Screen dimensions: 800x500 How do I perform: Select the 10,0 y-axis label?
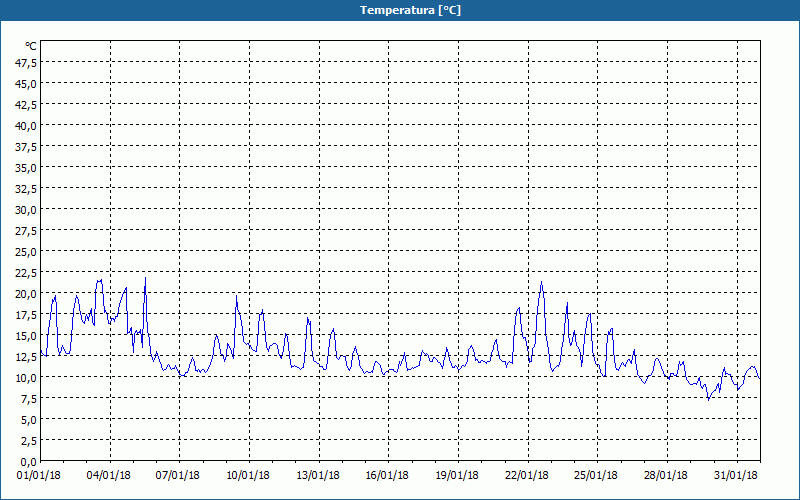point(26,378)
